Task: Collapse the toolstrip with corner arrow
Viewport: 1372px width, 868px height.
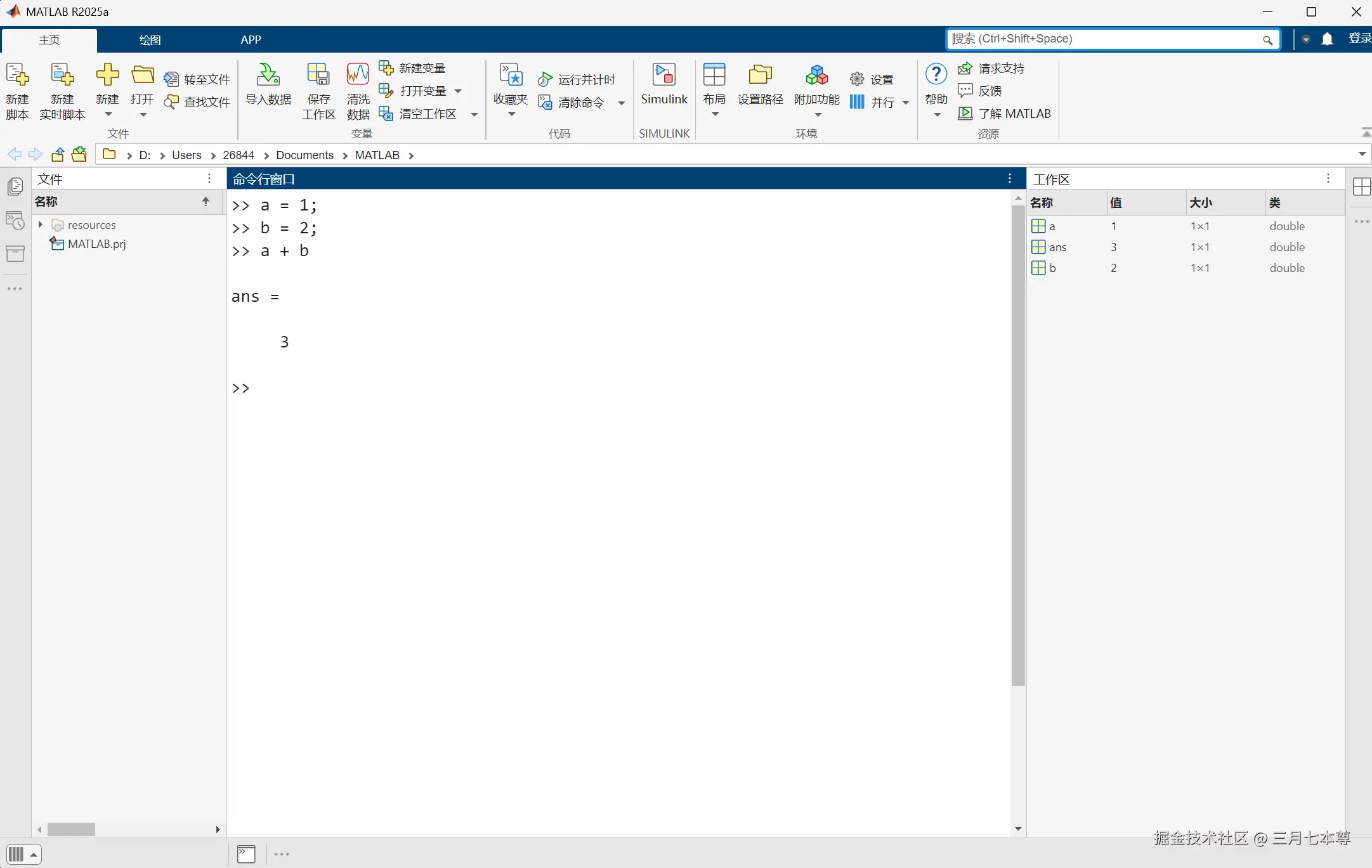Action: tap(1366, 132)
